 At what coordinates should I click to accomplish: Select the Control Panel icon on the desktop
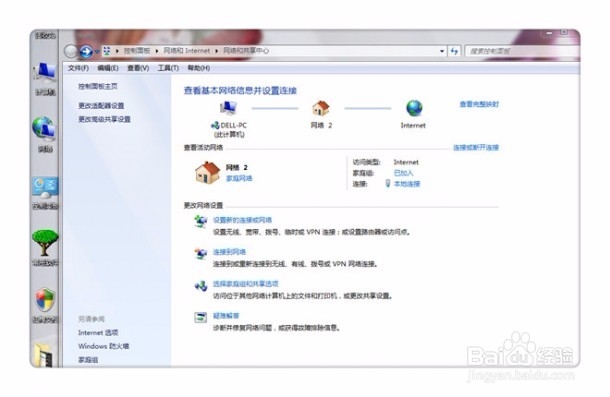[46, 188]
